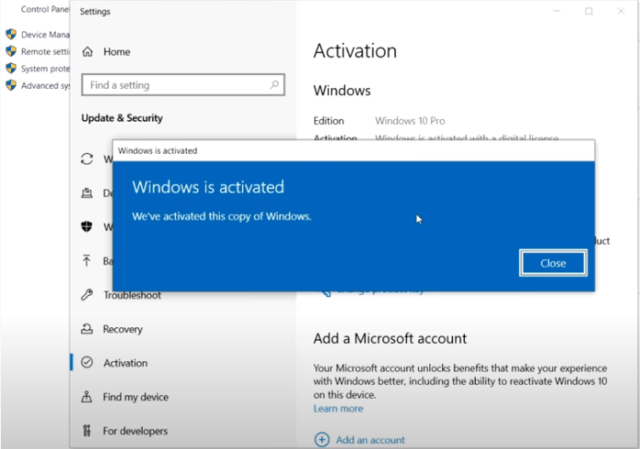Click the Troubleshoot wrench icon
This screenshot has width=640, height=449.
point(87,295)
